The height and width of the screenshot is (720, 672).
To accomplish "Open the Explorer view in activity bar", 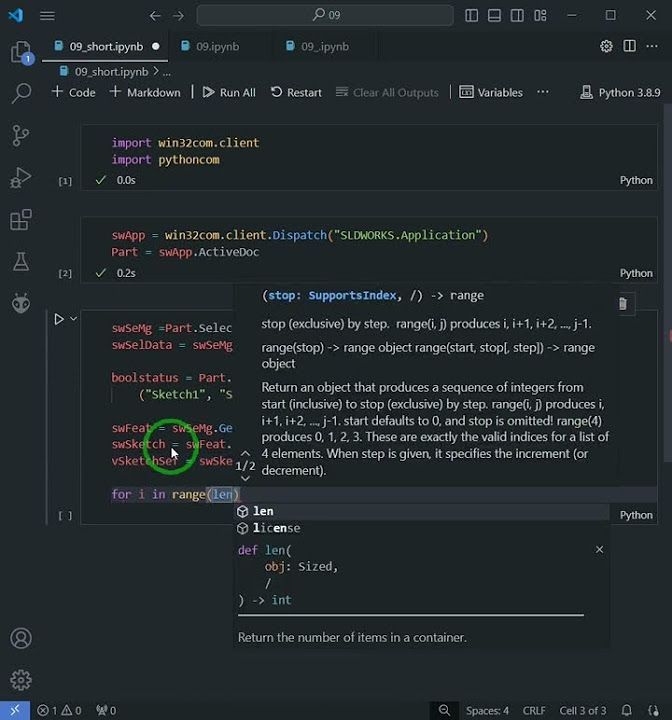I will coord(21,52).
